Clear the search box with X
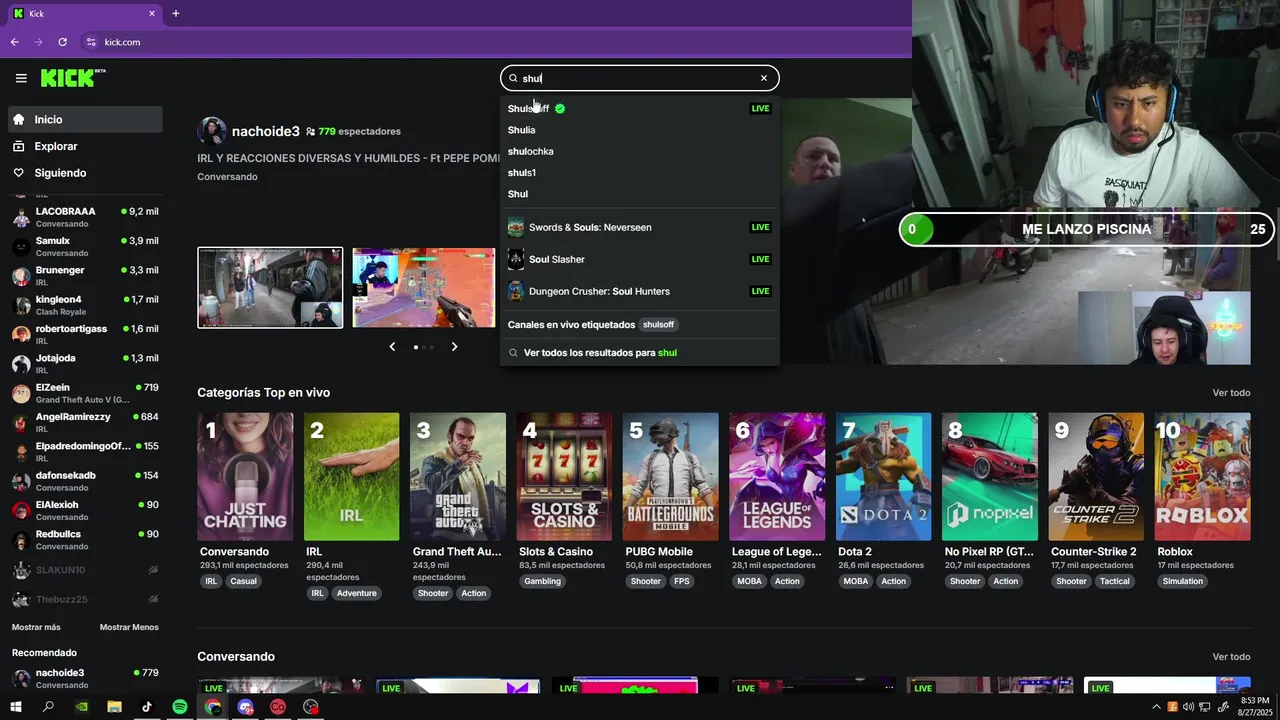 [x=764, y=78]
